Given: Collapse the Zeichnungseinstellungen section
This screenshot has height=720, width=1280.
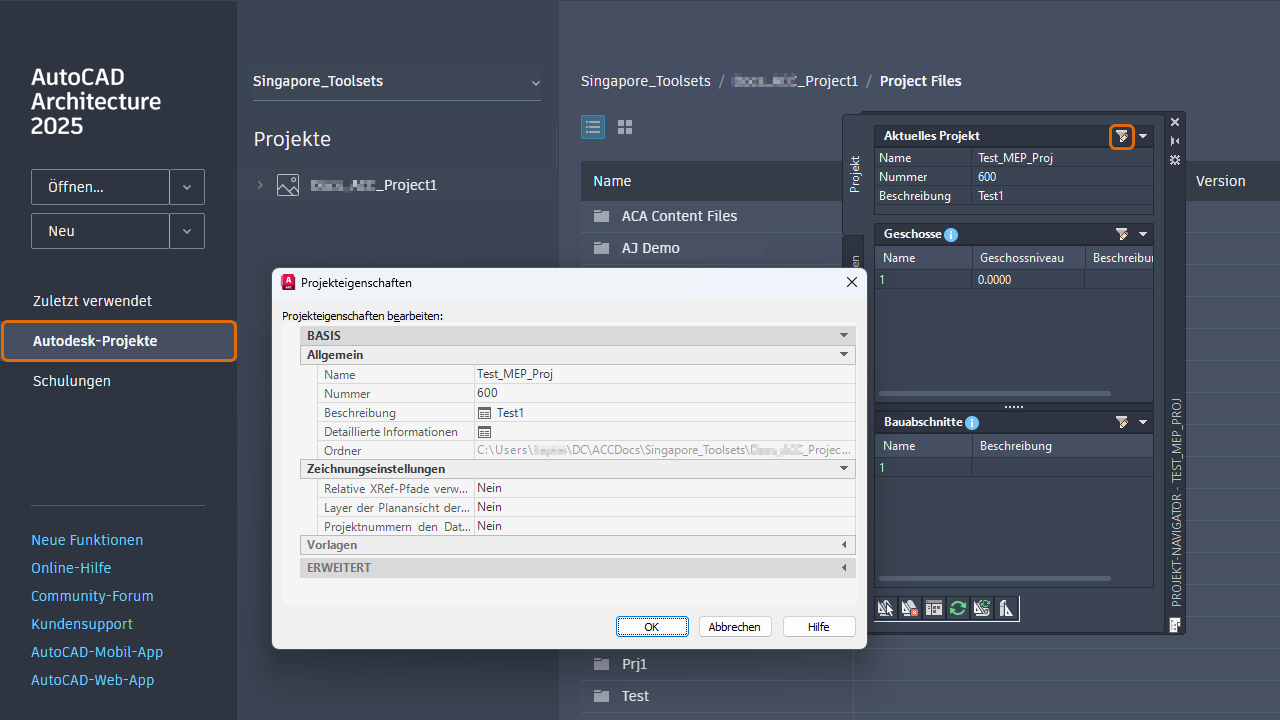Looking at the screenshot, I should [x=844, y=469].
